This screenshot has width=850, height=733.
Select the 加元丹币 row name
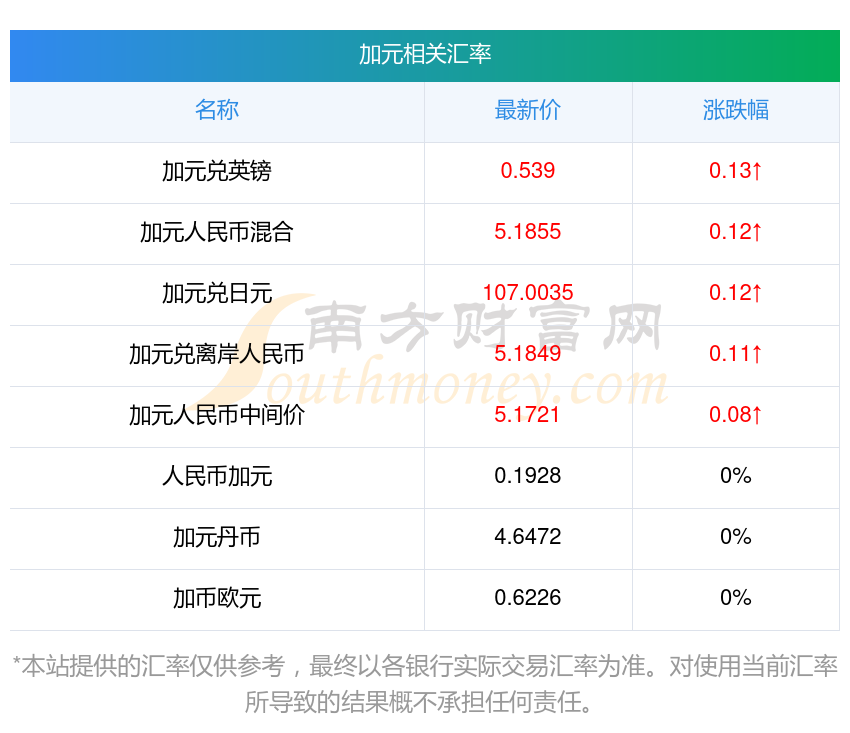[x=217, y=537]
